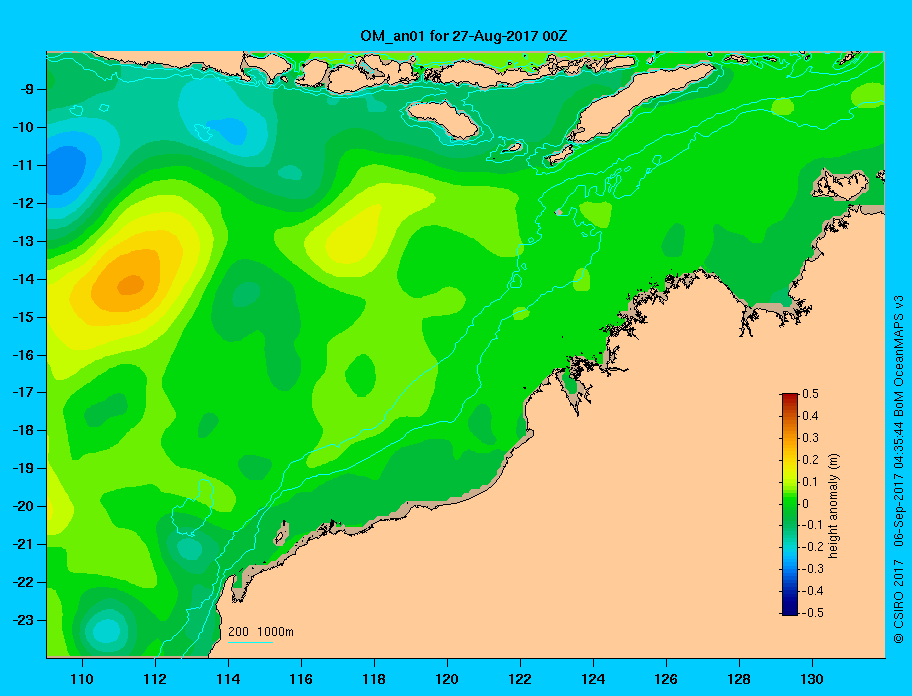Image resolution: width=912 pixels, height=696 pixels.
Task: Click the "200 1000m" contour legend label
Action: [x=261, y=631]
